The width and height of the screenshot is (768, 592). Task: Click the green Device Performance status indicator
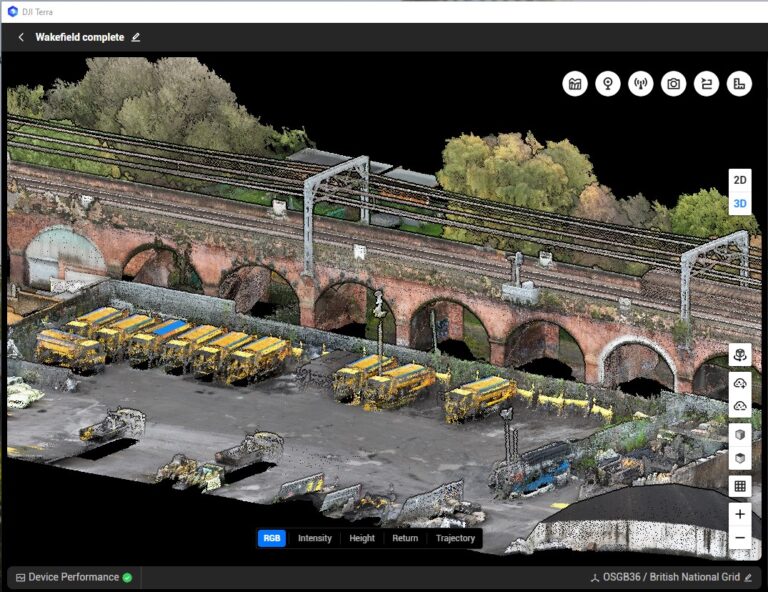pyautogui.click(x=127, y=578)
